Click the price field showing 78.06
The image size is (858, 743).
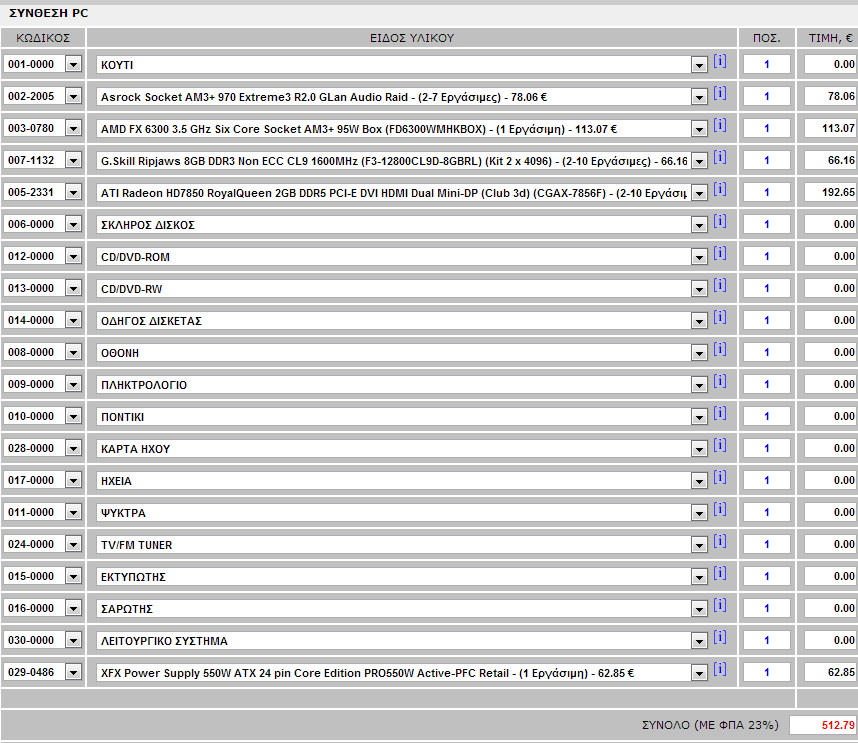tap(830, 96)
